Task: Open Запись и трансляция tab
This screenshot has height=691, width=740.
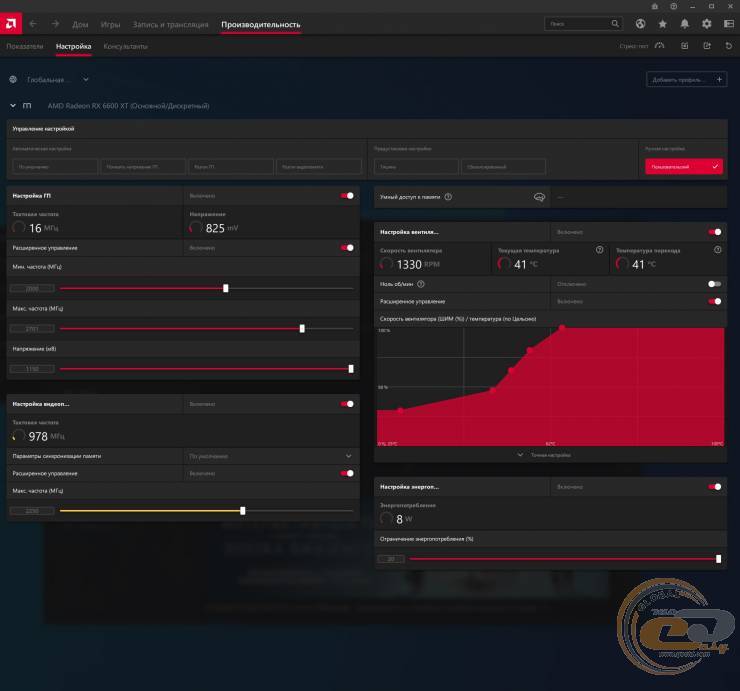Action: [170, 25]
